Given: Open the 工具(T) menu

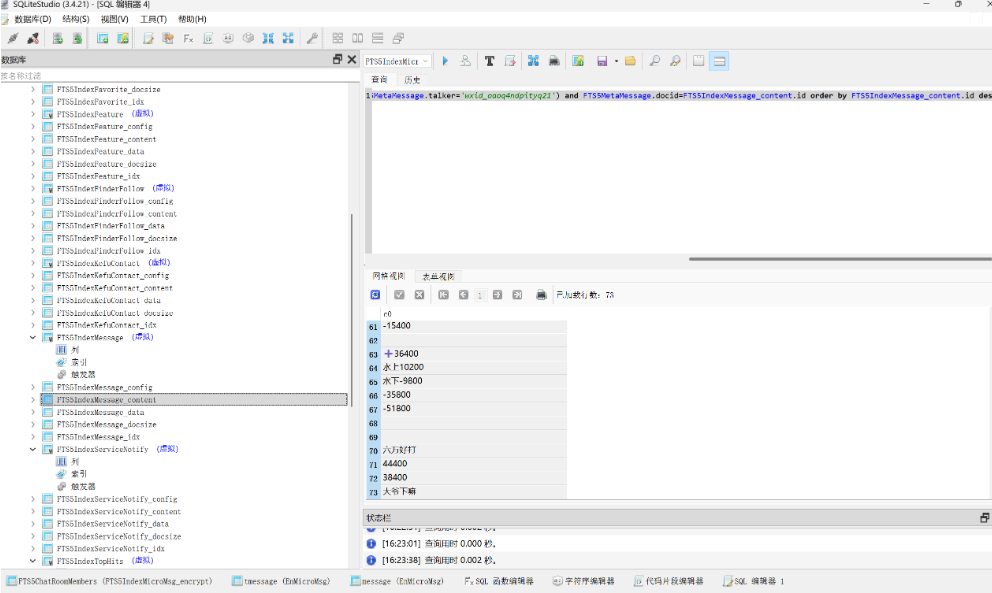Looking at the screenshot, I should click(x=153, y=19).
